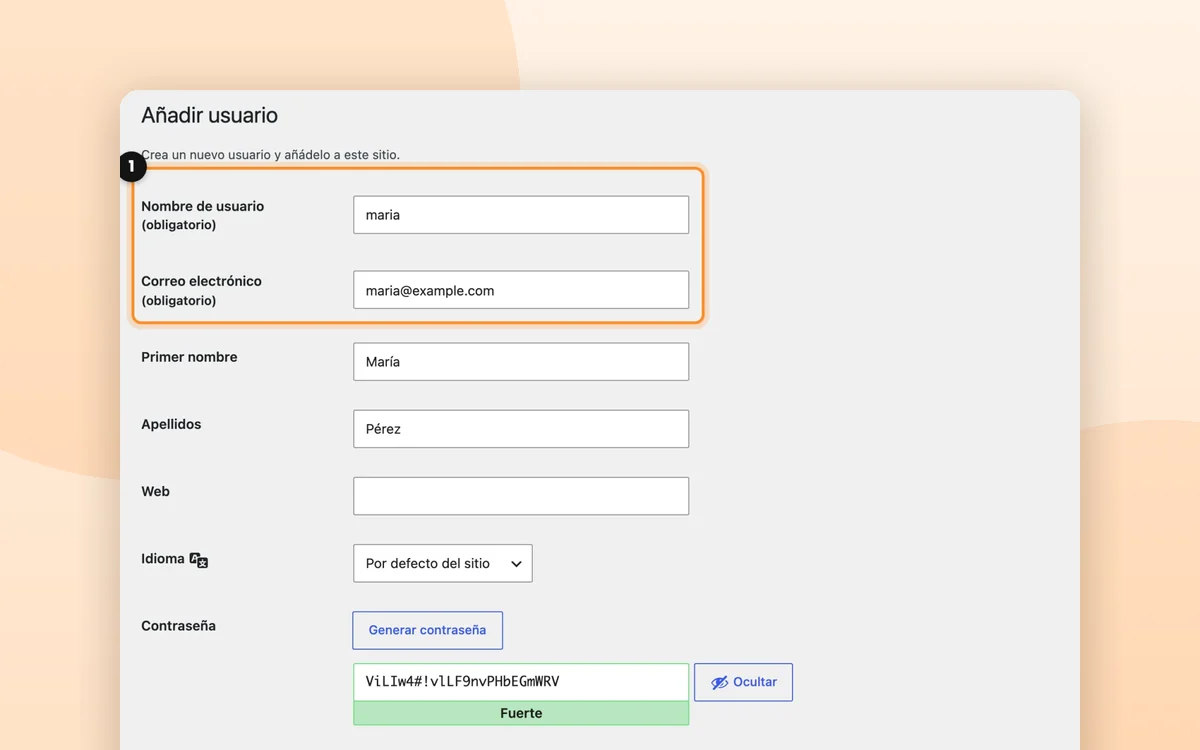Click the Correo electrónico input field
Screen dimensions: 1200x750
(x=521, y=290)
